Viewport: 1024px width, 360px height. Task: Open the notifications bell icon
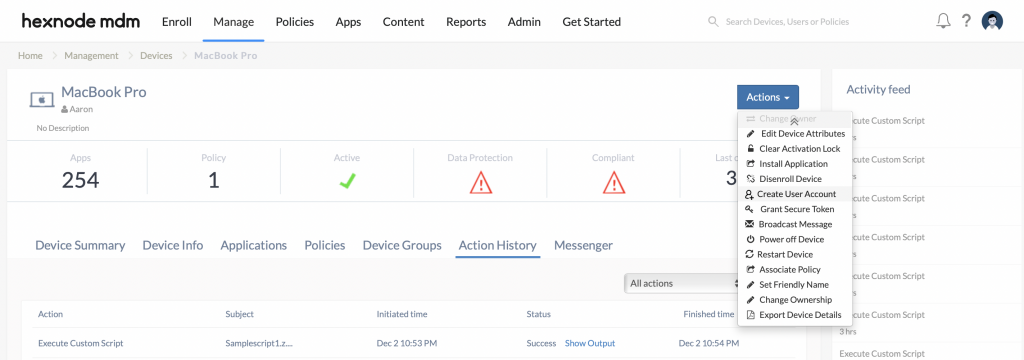(x=943, y=22)
